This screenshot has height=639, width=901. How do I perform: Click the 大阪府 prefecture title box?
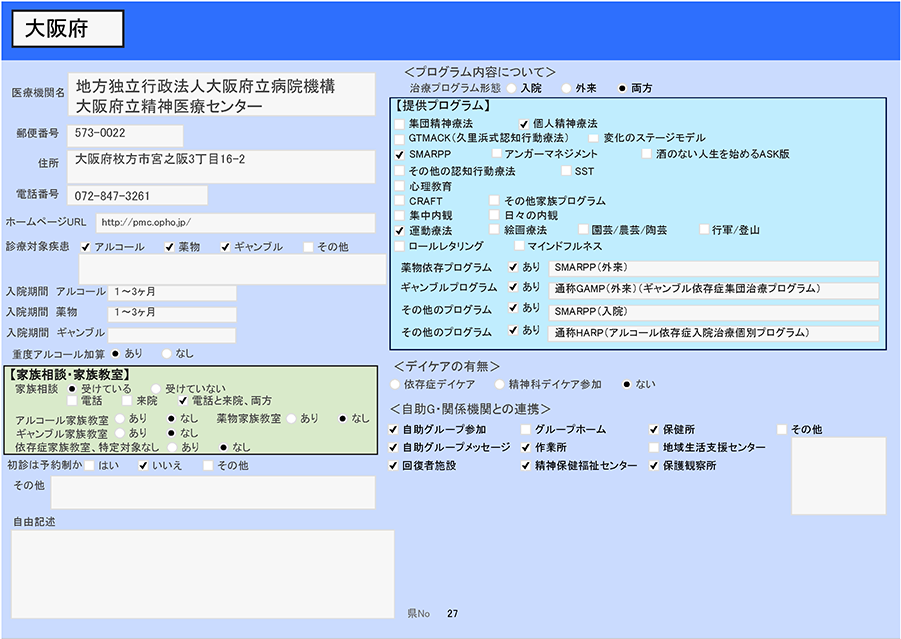click(68, 29)
